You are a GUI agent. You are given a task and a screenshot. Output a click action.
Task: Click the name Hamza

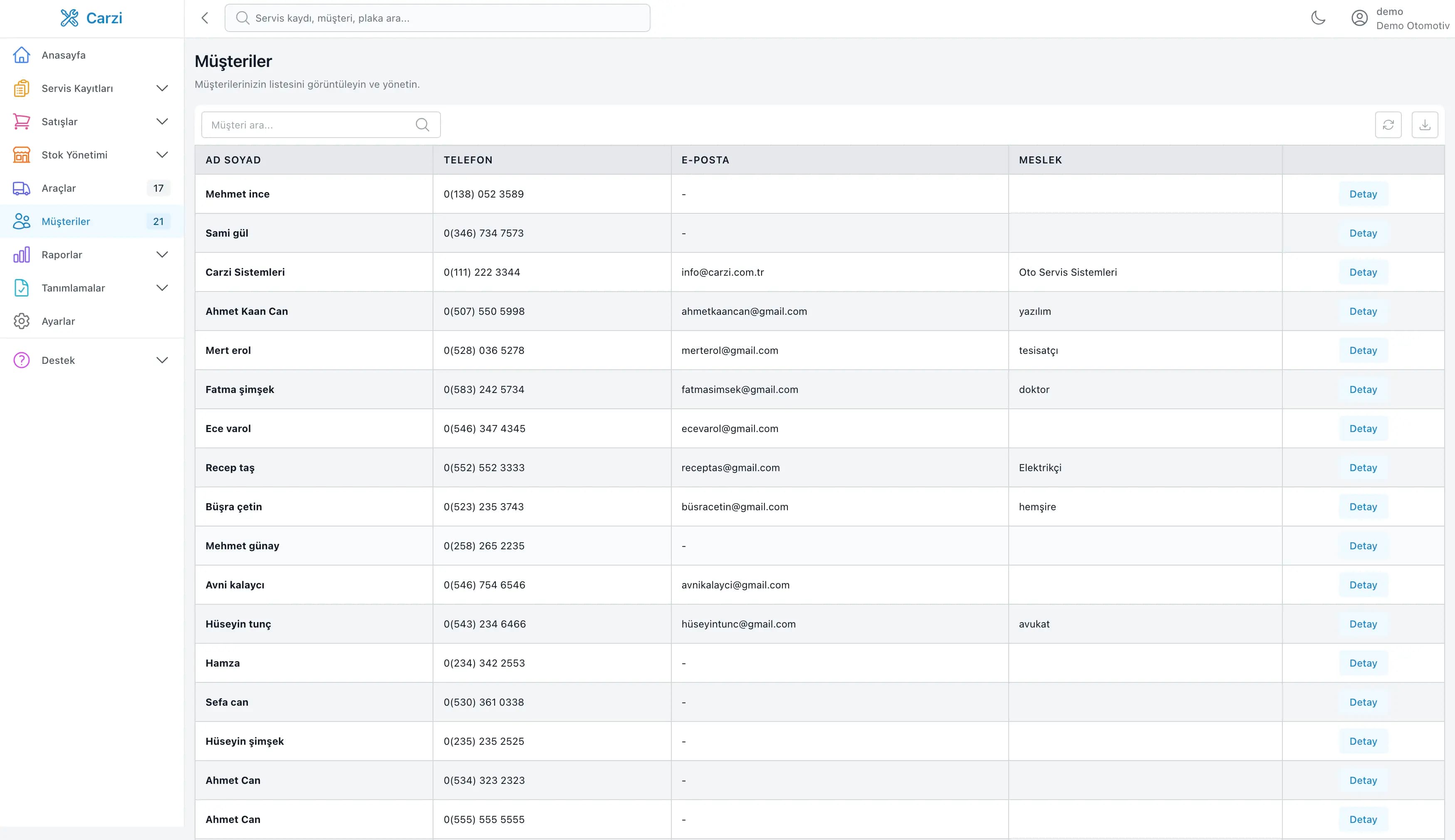223,663
